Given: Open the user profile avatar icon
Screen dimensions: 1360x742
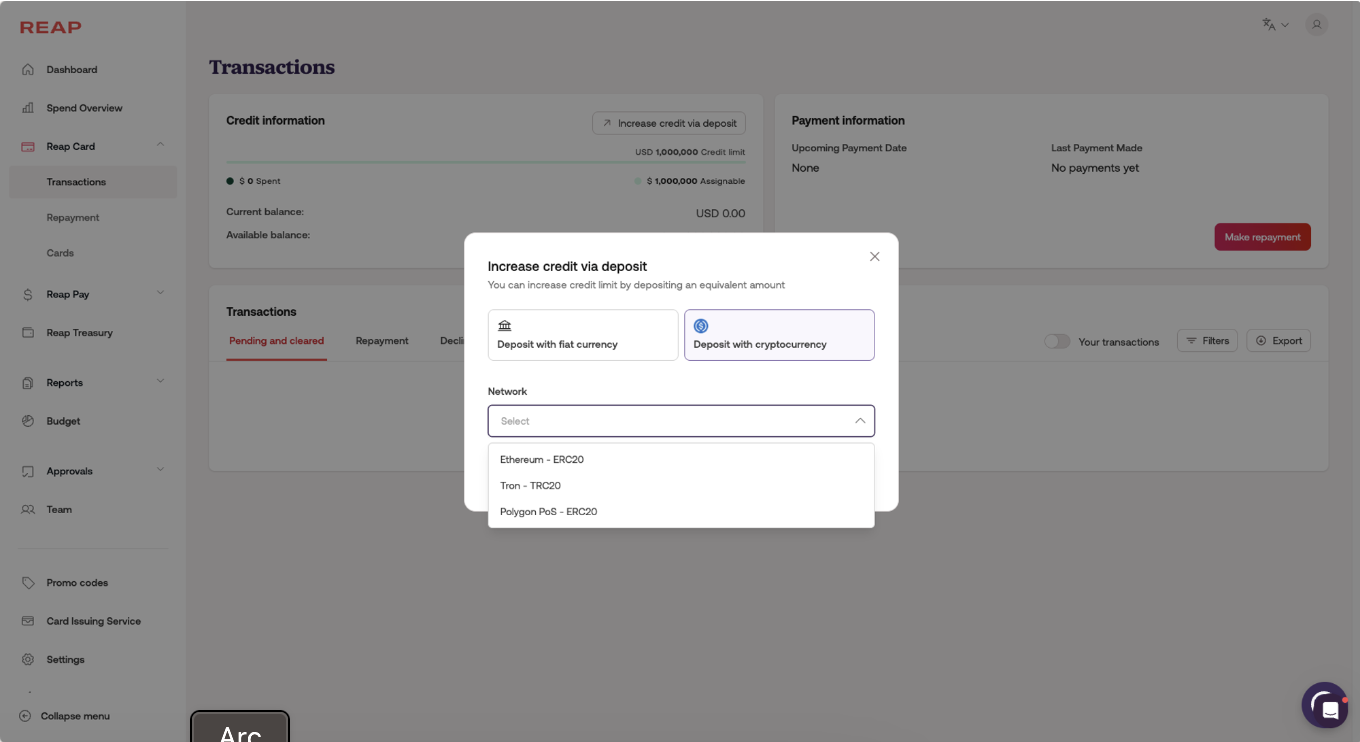Looking at the screenshot, I should (1316, 25).
